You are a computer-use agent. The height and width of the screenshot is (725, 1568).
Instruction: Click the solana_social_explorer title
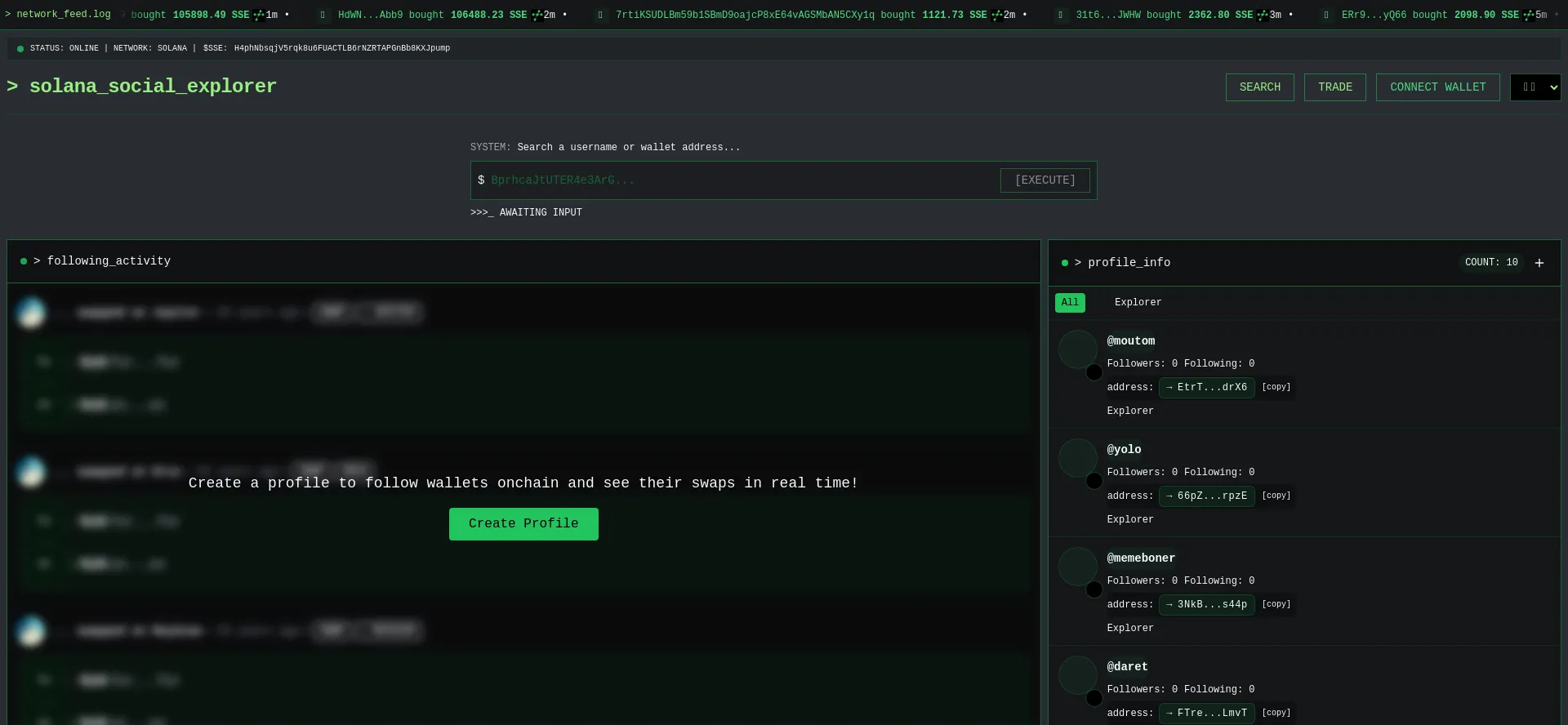pyautogui.click(x=142, y=87)
